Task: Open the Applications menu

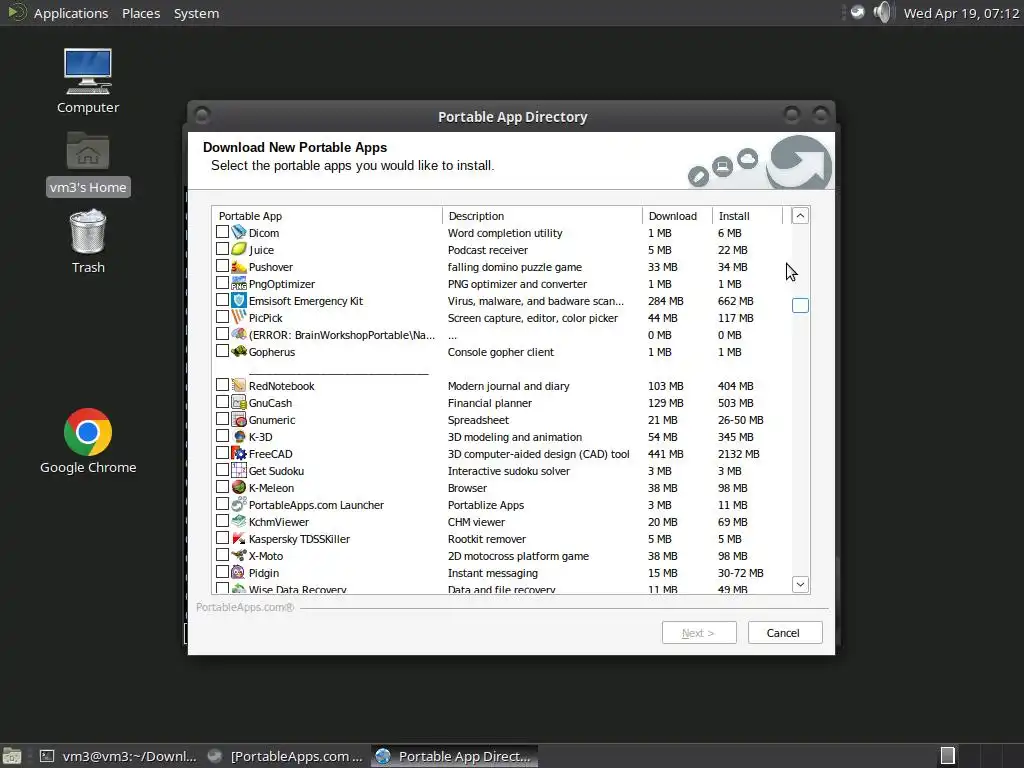Action: [71, 13]
